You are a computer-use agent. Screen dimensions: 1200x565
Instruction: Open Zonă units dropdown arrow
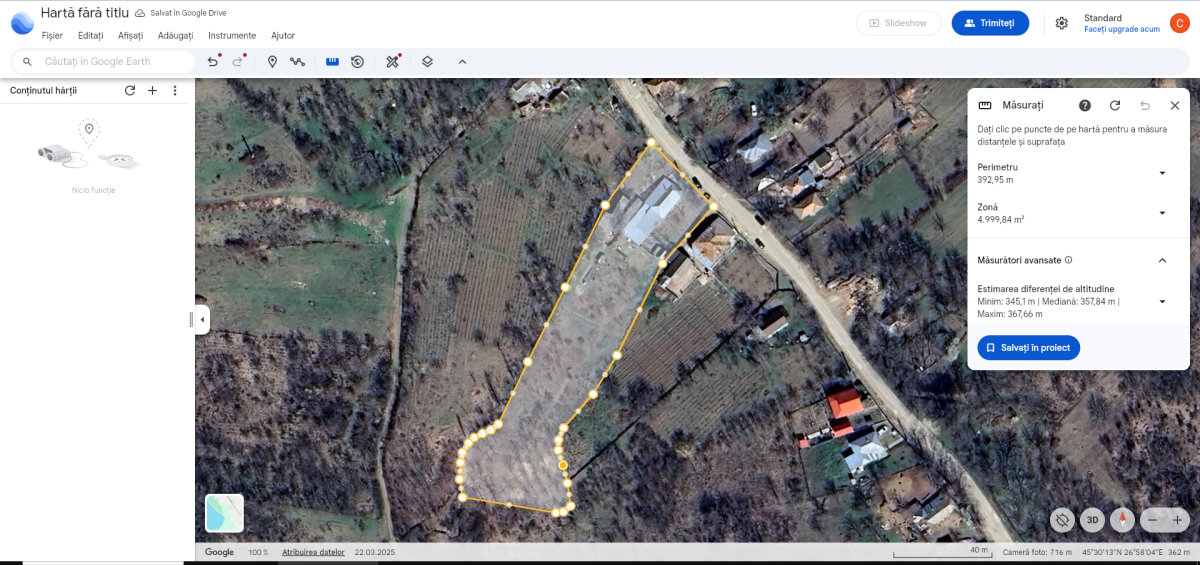pyautogui.click(x=1162, y=213)
